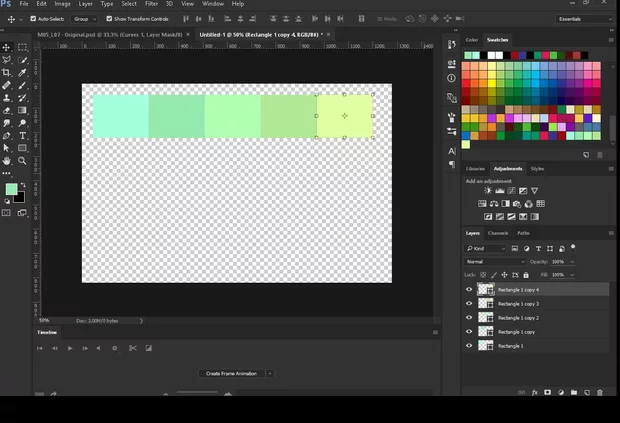Screen dimensions: 620x423
Task: Click the foreground color swatch
Action: click(11, 189)
